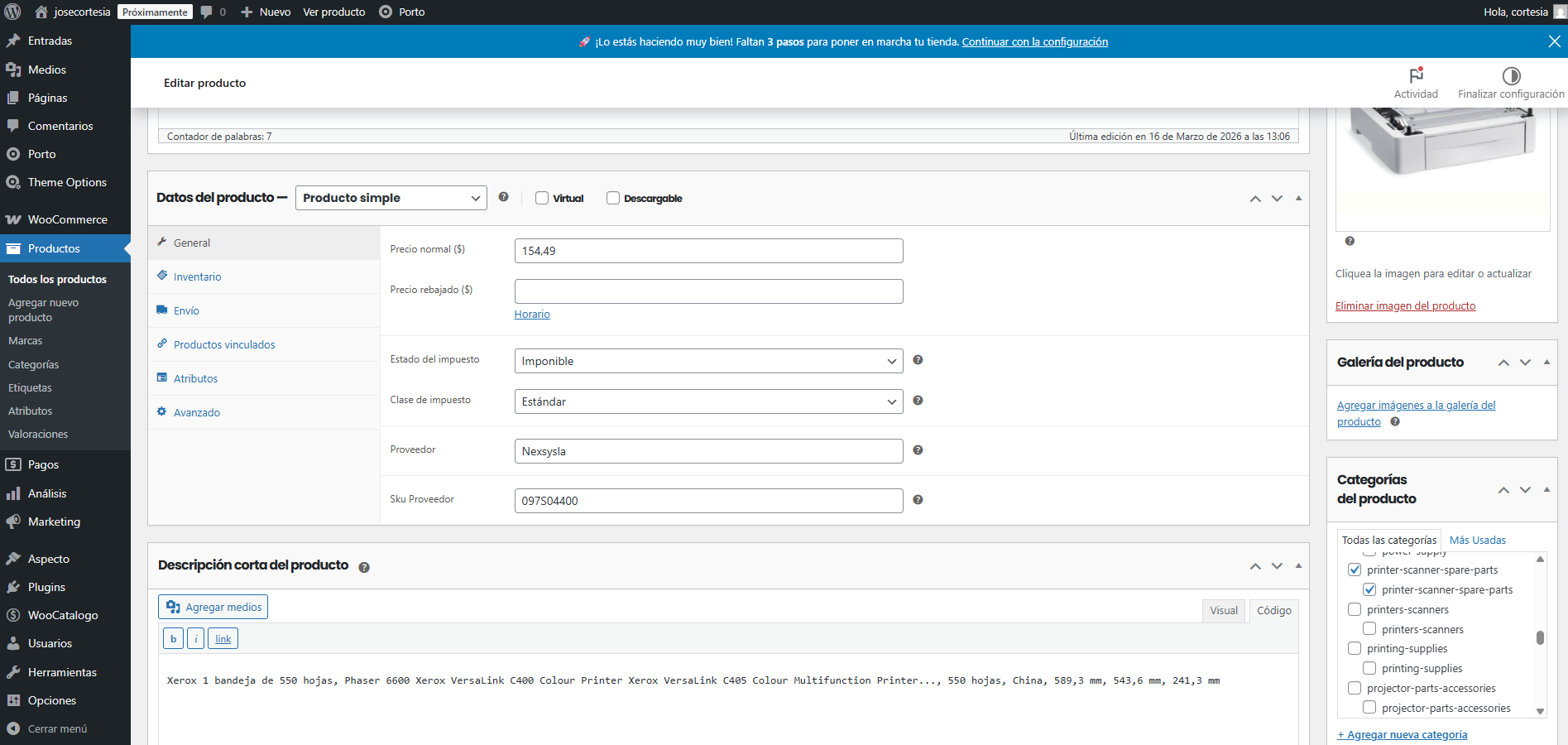Click help icon next to Proveedor field
The height and width of the screenshot is (745, 1568).
(918, 450)
